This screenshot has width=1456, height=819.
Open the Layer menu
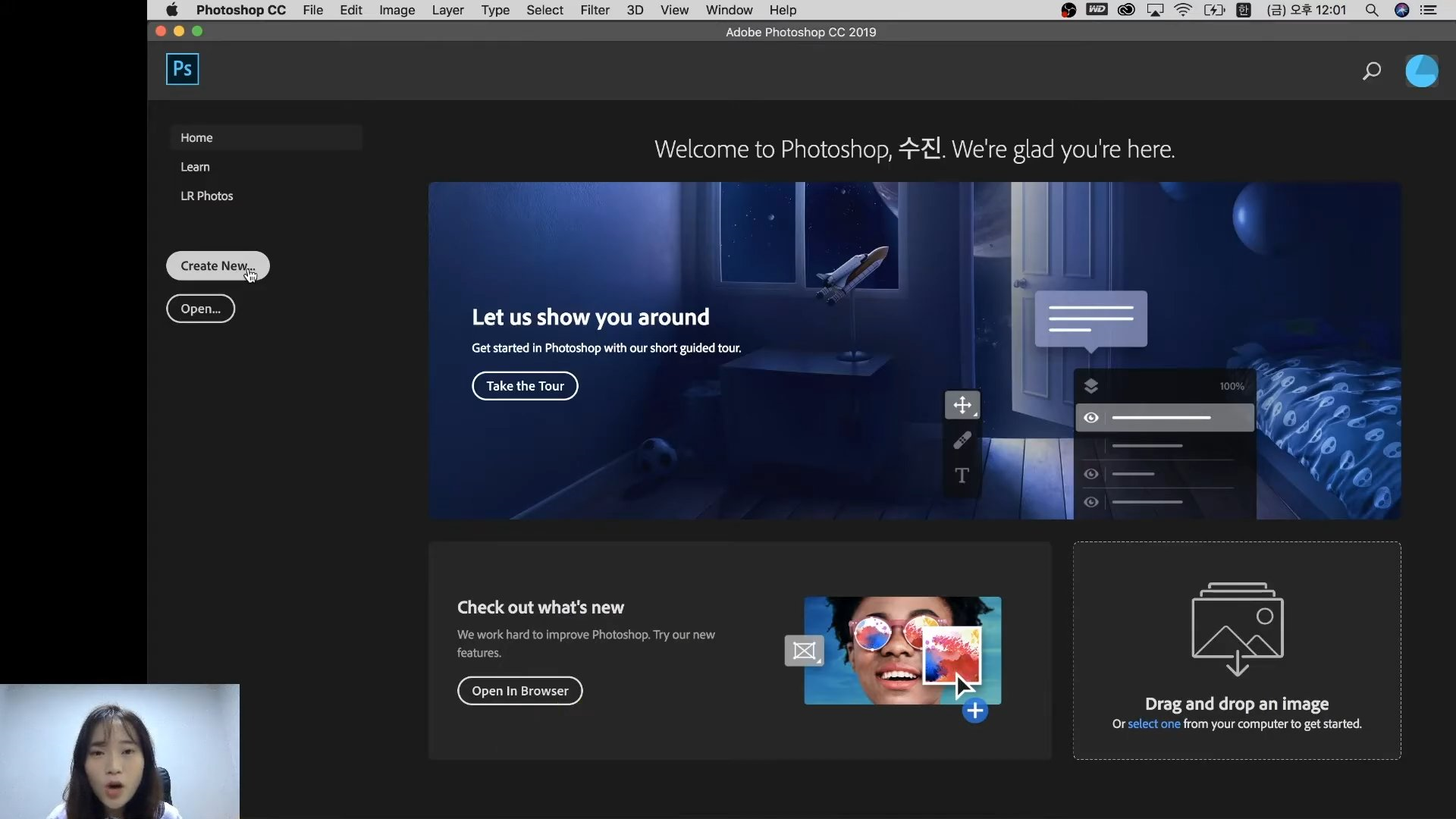click(x=447, y=10)
